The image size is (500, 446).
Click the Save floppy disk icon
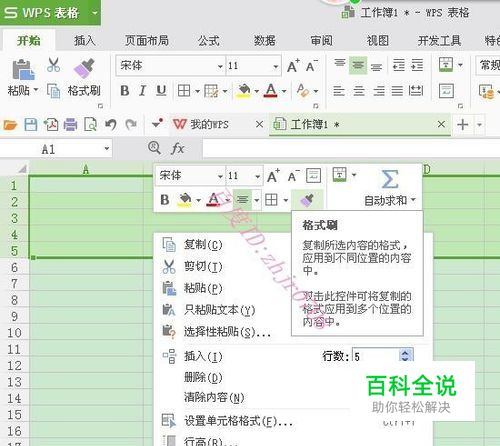(x=31, y=125)
